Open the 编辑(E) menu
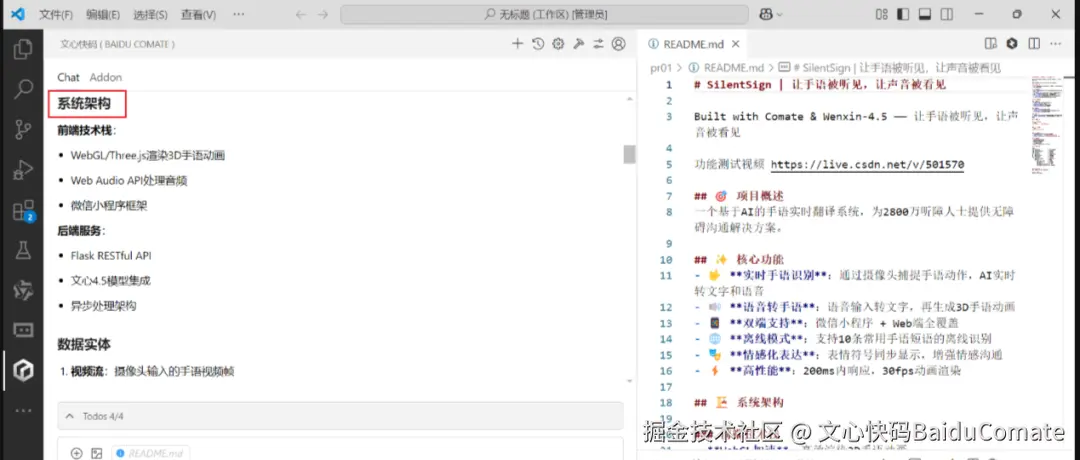1080x460 pixels. click(103, 14)
